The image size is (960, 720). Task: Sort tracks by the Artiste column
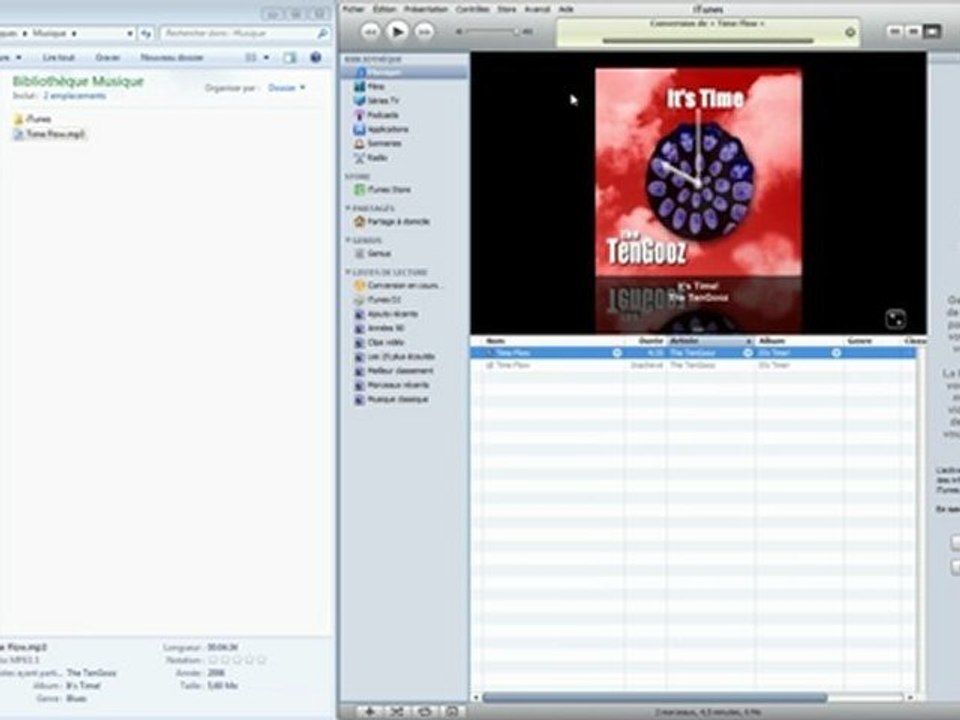pyautogui.click(x=710, y=340)
